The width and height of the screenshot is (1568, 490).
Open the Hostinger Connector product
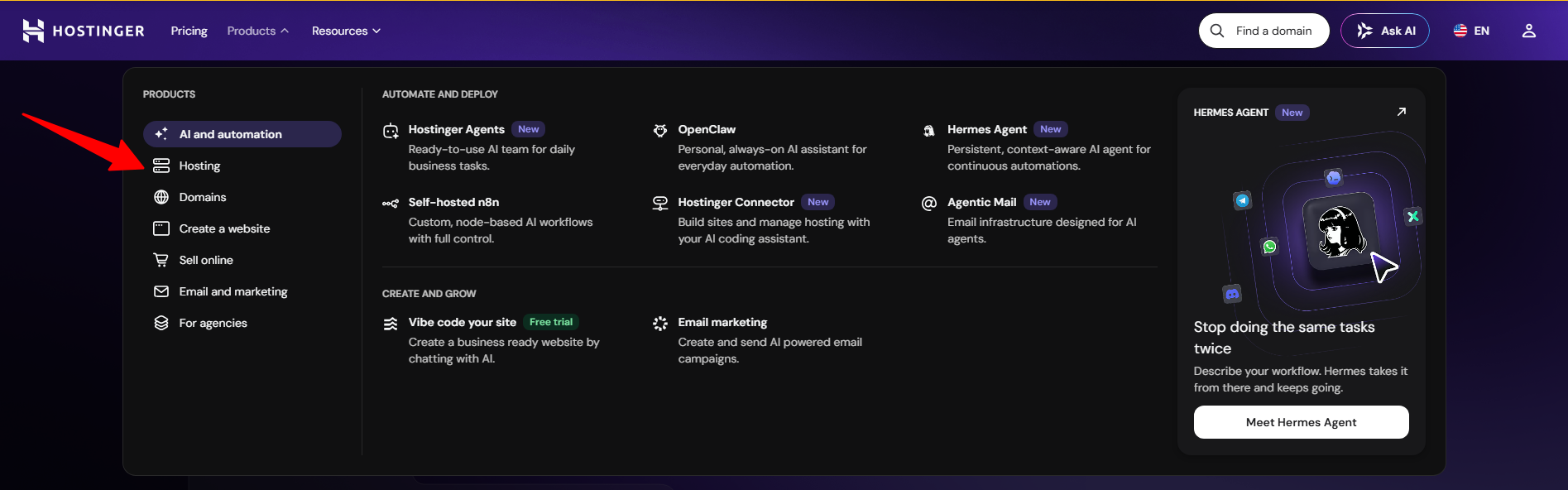(x=736, y=202)
